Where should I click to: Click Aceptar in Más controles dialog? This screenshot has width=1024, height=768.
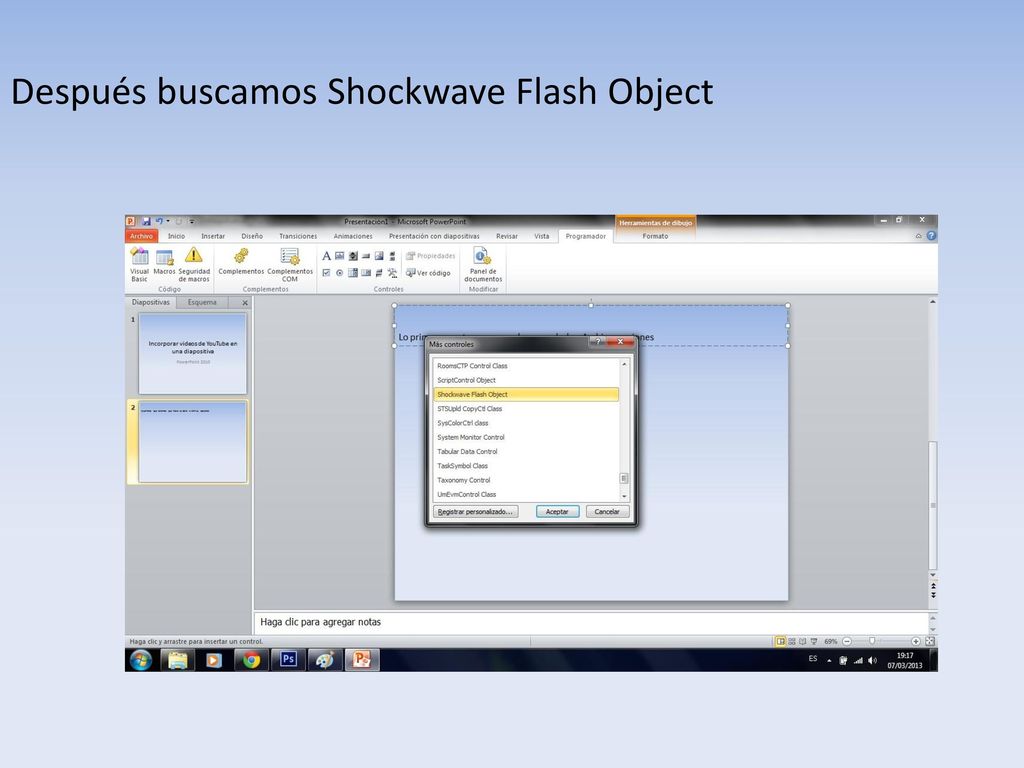point(557,511)
